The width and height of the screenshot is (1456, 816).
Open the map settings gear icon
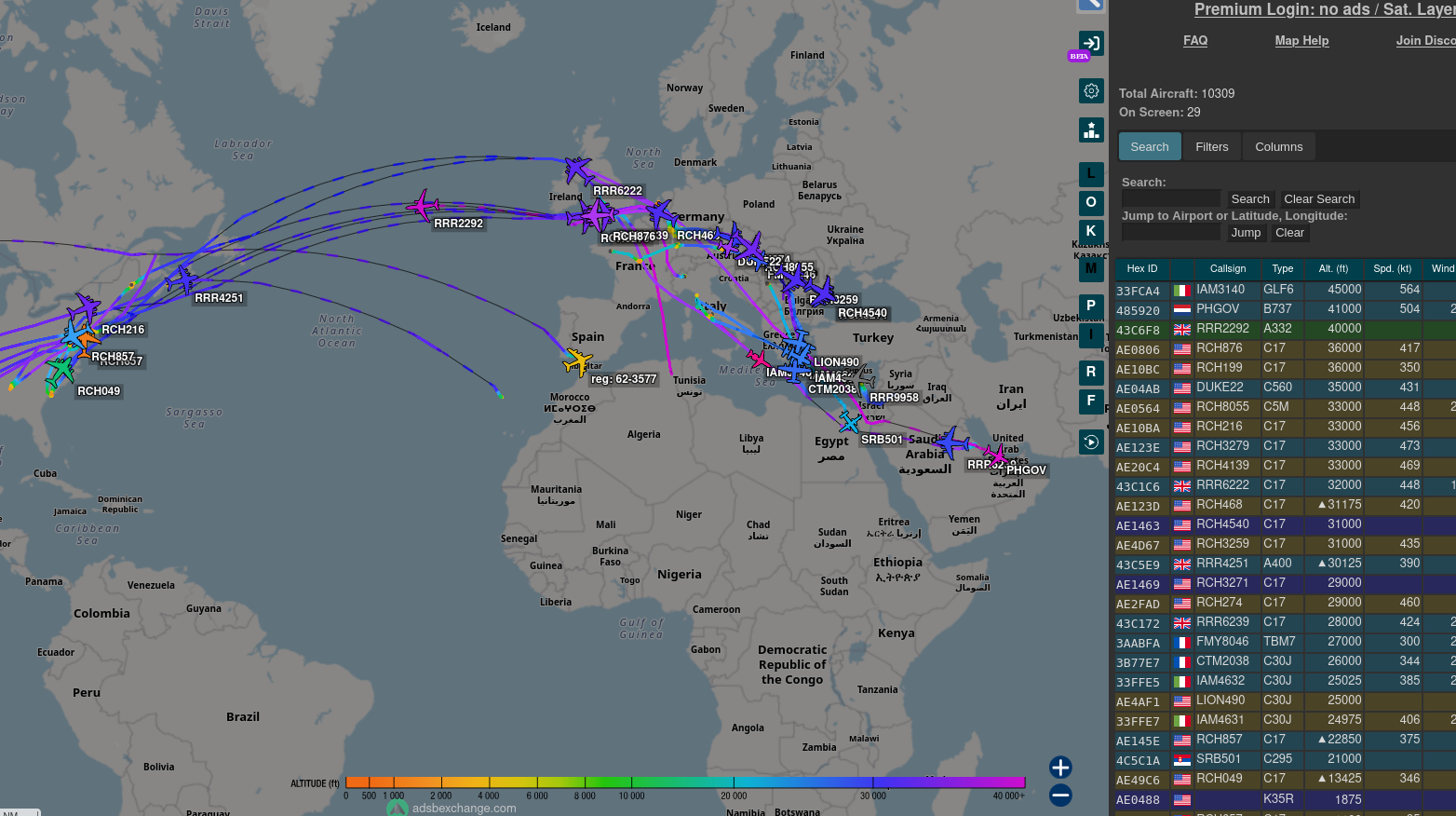[x=1091, y=91]
